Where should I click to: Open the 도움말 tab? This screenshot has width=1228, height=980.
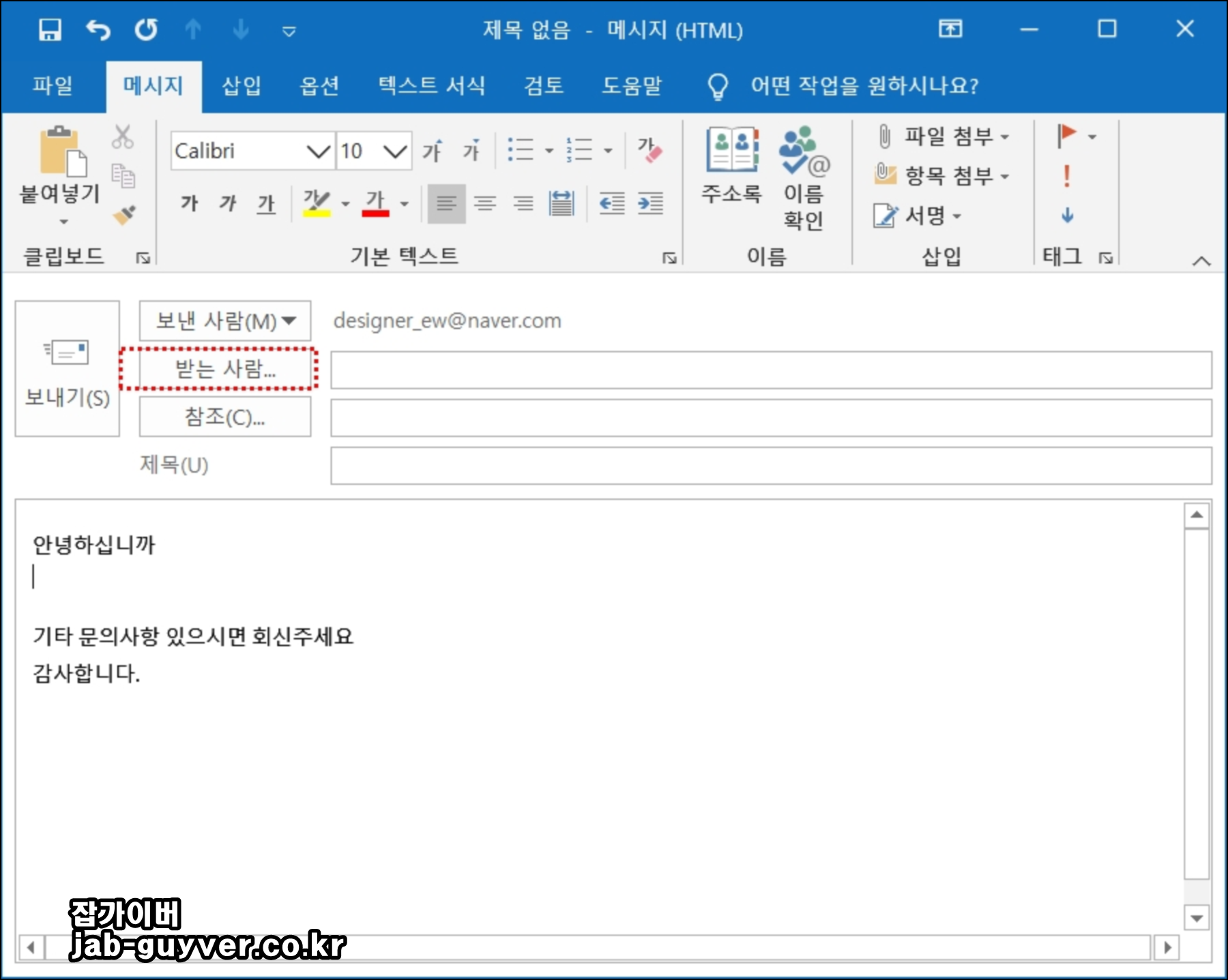(x=632, y=85)
